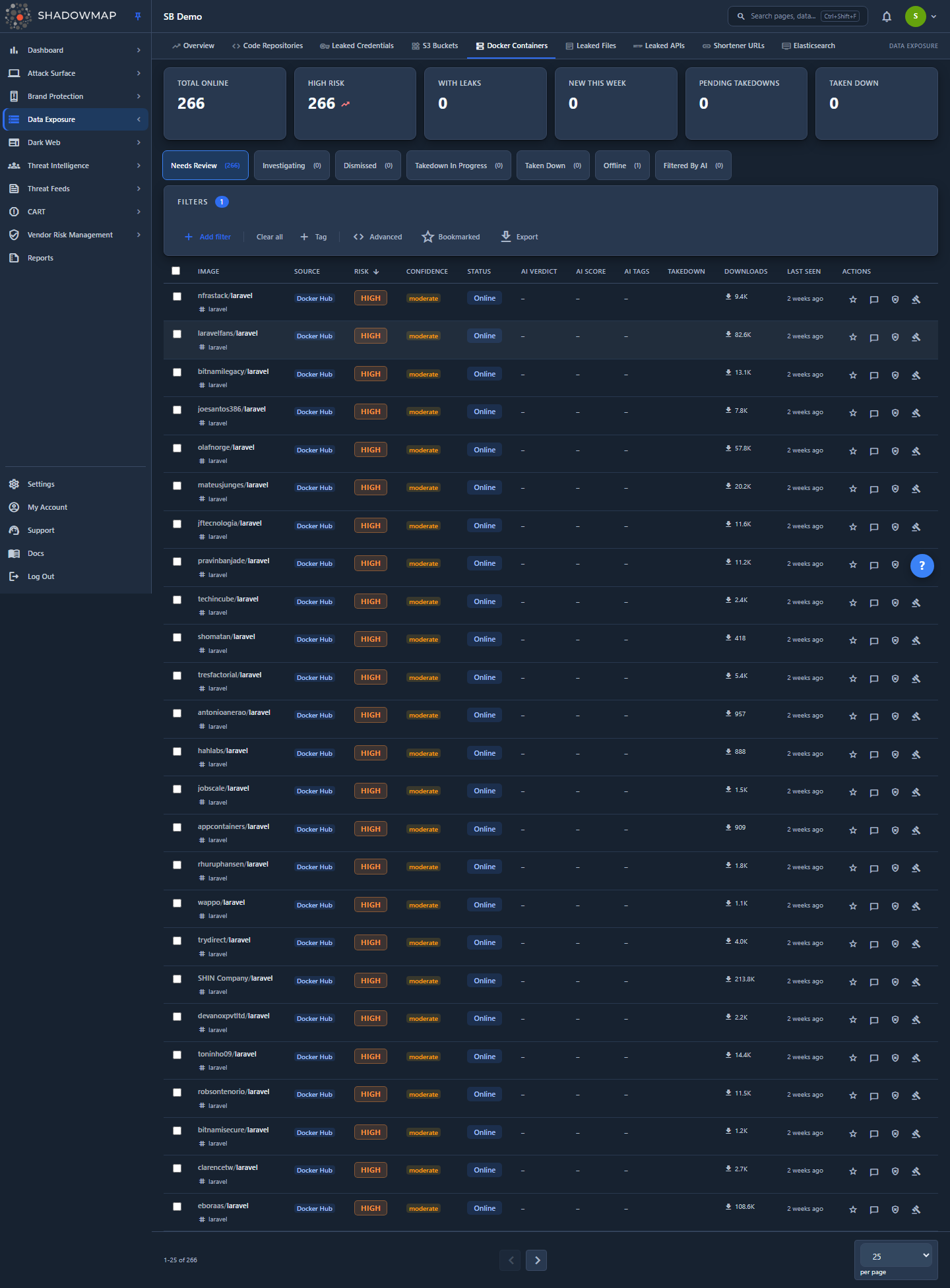Viewport: 950px width, 1288px height.
Task: Select the Investigating status tab
Action: 292,166
